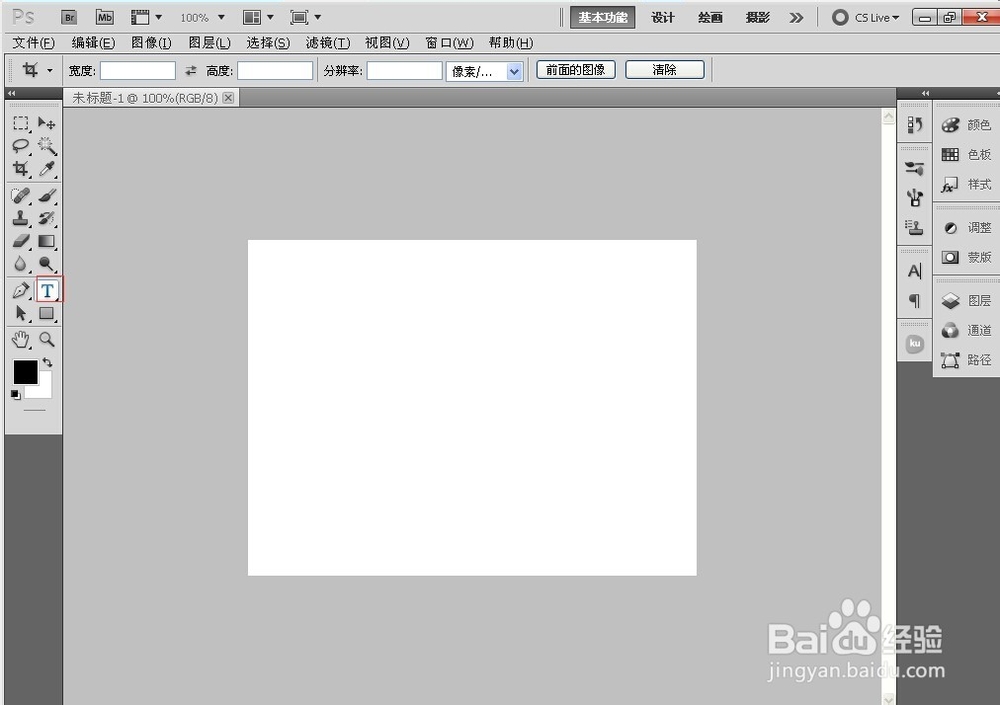Open the 像素 units dropdown in options bar
The height and width of the screenshot is (705, 1000).
pos(485,70)
